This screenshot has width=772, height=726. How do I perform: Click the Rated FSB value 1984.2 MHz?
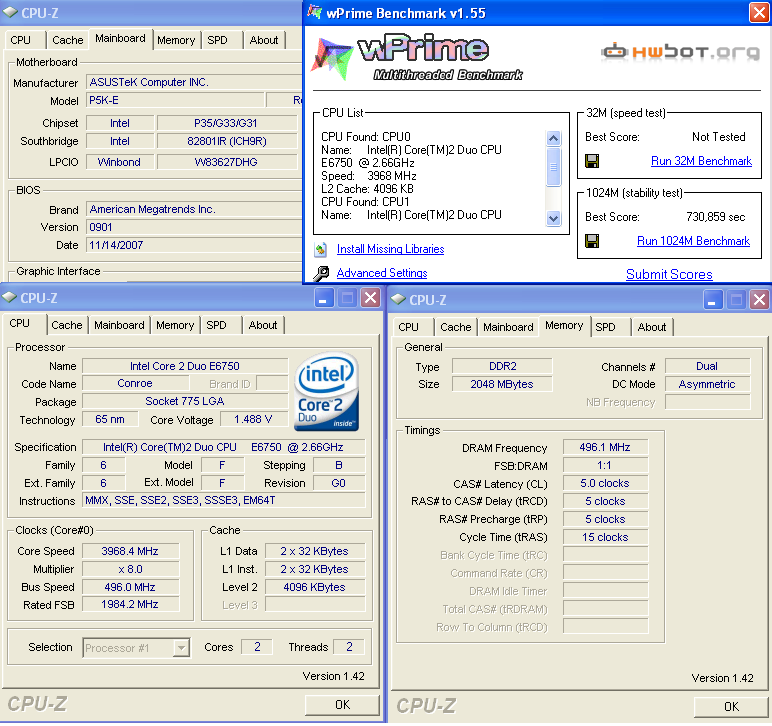[x=130, y=604]
